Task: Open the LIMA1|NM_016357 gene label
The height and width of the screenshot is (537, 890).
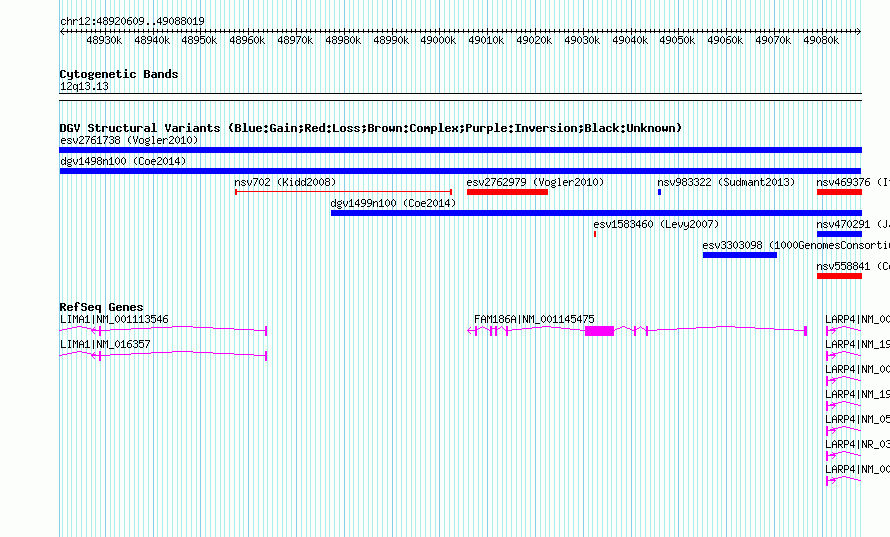Action: [x=105, y=345]
